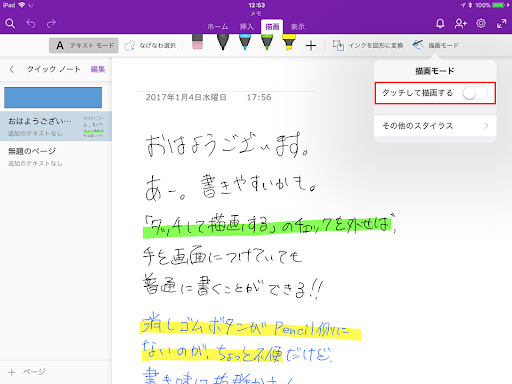Click the page date 2017年1月4日水曜日
The width and height of the screenshot is (512, 384).
click(186, 97)
